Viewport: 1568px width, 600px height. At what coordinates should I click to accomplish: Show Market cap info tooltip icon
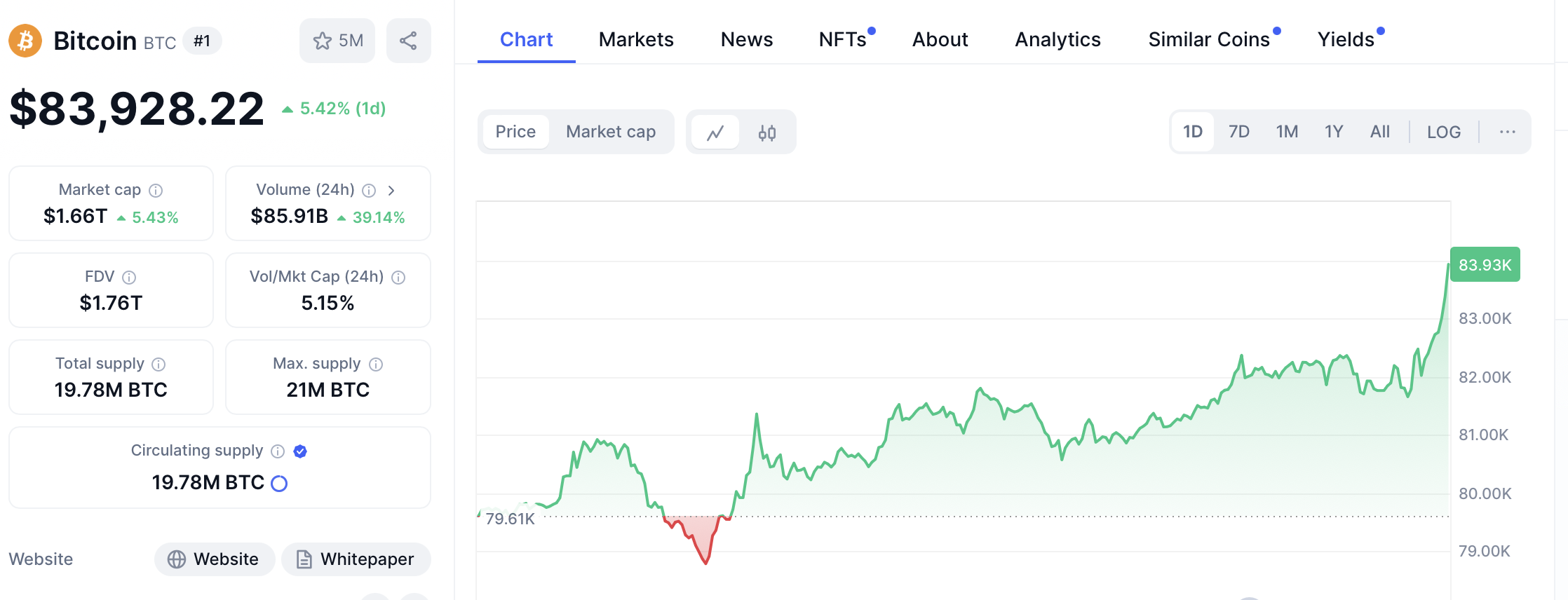pyautogui.click(x=156, y=191)
